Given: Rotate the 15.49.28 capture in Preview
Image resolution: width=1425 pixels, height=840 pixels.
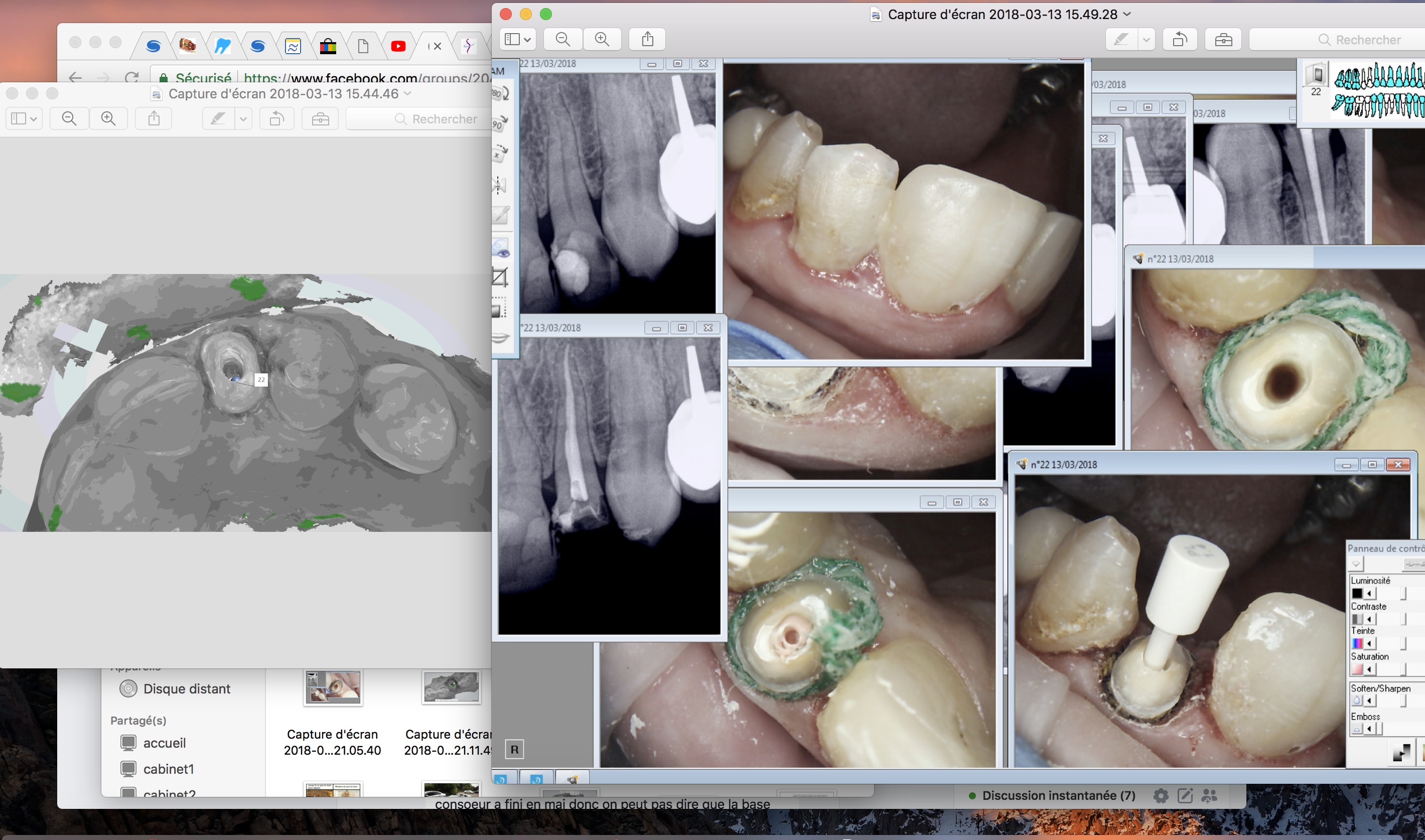Looking at the screenshot, I should click(1180, 40).
